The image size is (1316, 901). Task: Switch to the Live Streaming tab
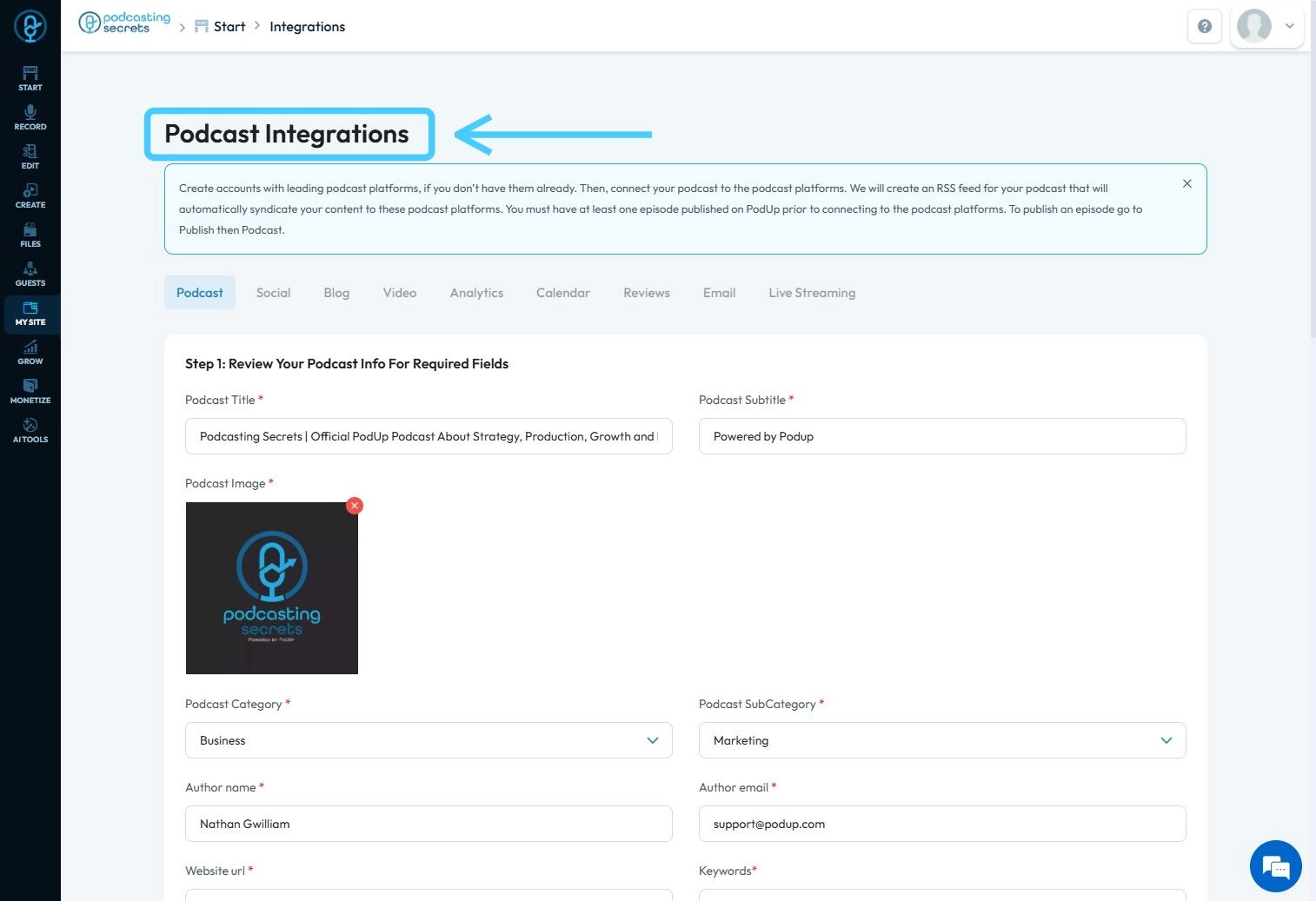812,293
